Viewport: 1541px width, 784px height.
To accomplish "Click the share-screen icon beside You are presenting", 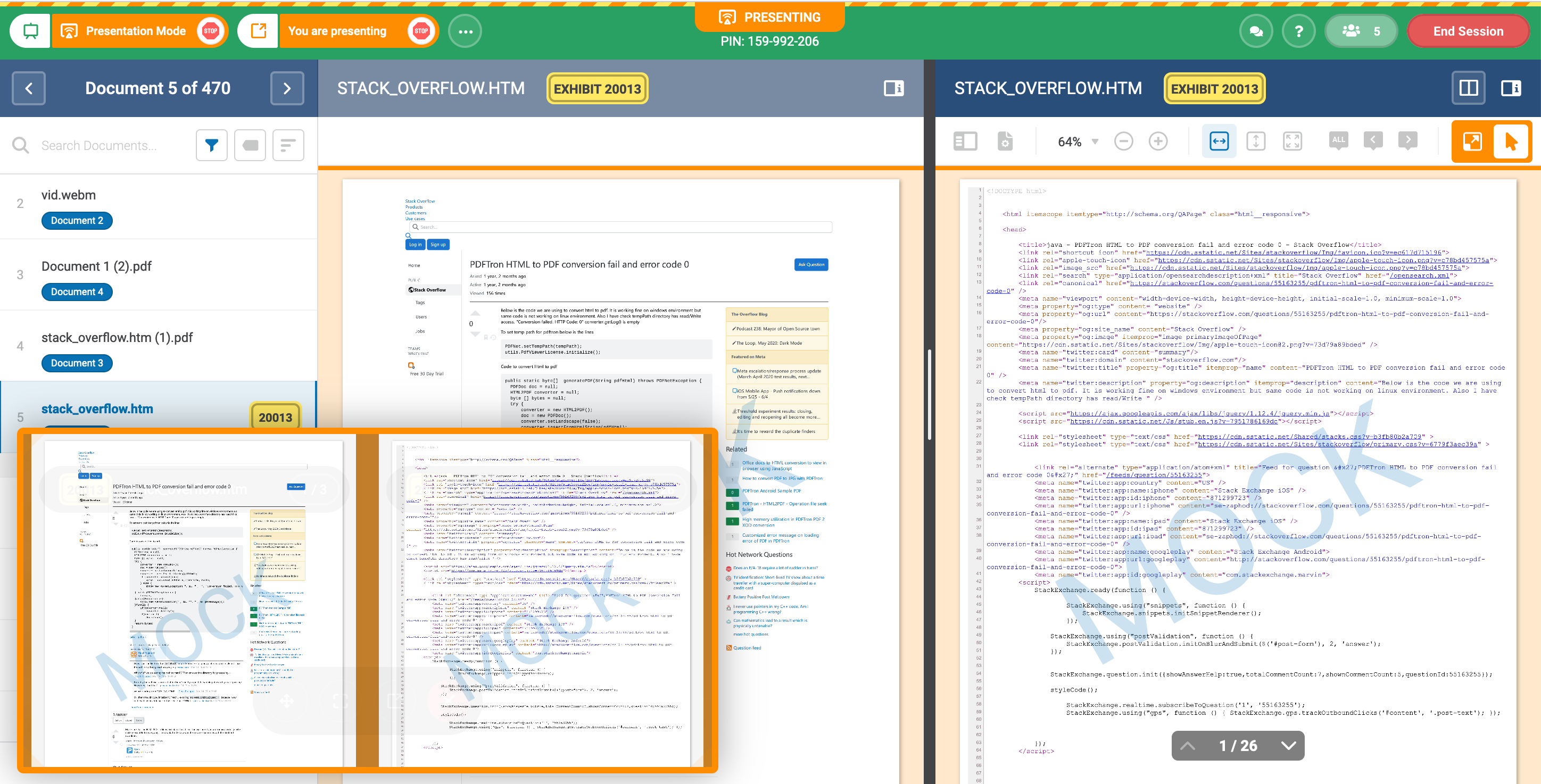I will click(259, 31).
